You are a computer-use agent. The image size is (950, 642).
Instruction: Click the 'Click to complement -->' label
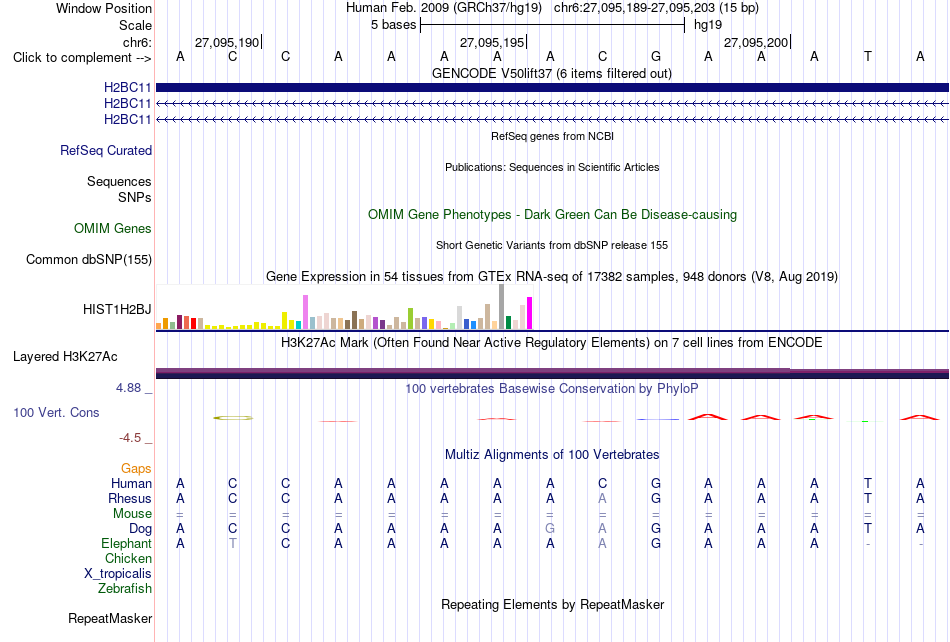[82, 58]
